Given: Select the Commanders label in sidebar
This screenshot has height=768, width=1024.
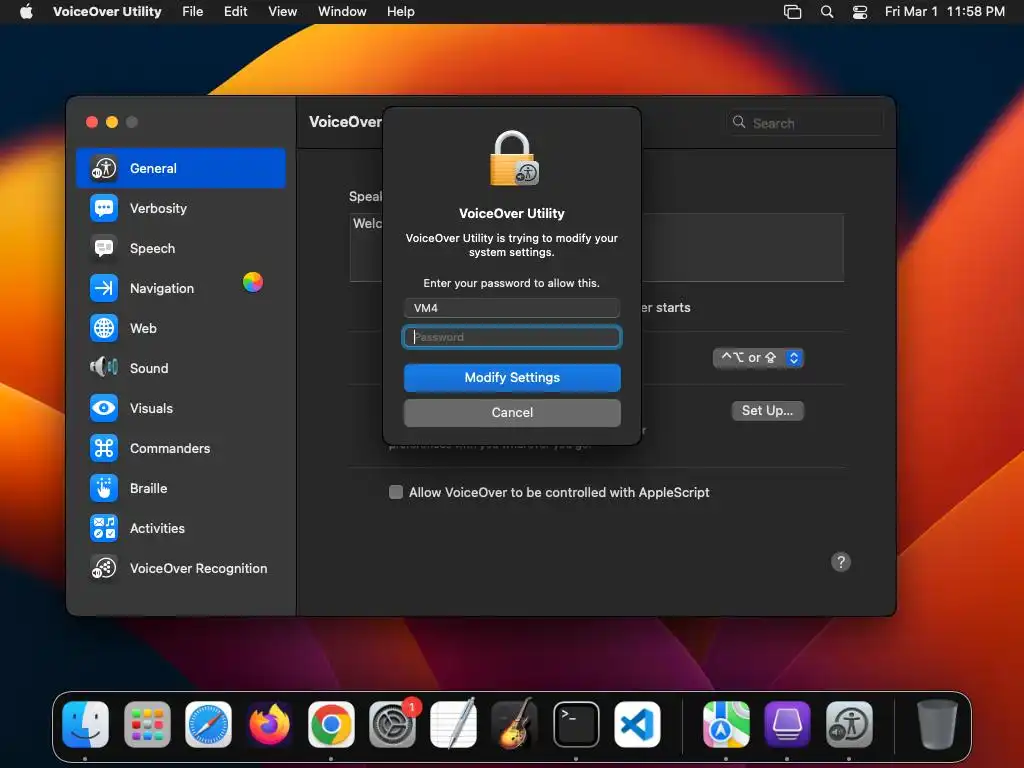Looking at the screenshot, I should click(x=170, y=448).
